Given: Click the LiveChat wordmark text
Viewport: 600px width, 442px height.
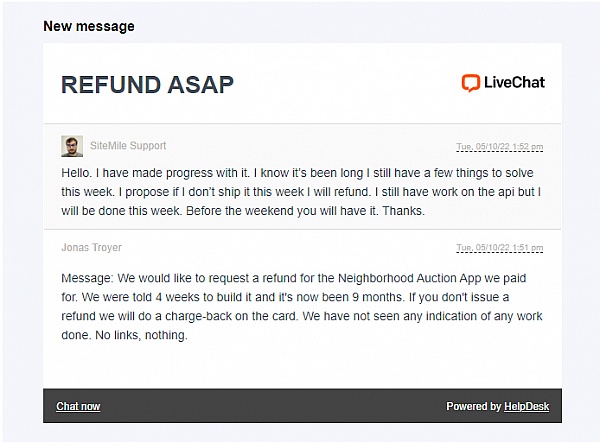Looking at the screenshot, I should click(514, 83).
